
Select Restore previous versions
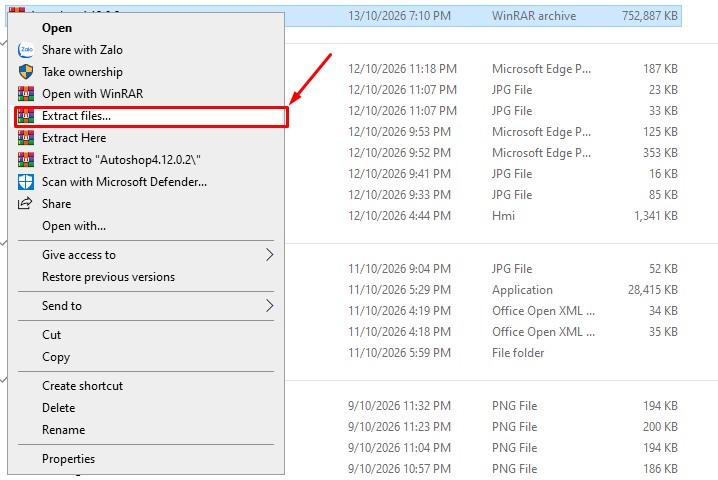pos(109,277)
